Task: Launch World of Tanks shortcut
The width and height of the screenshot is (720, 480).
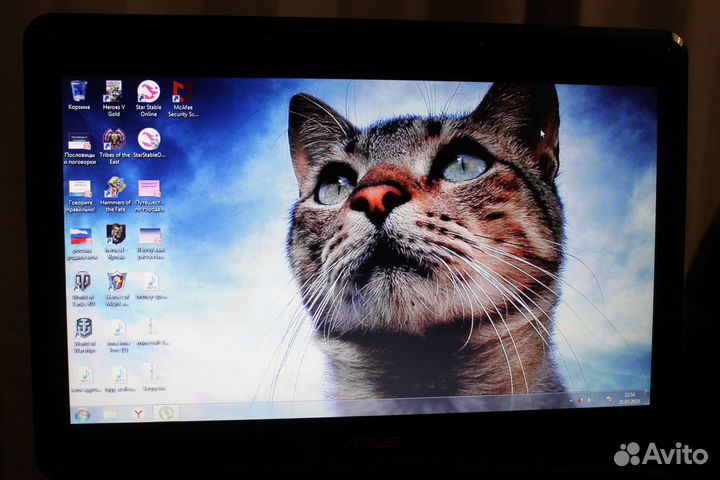Action: [x=82, y=282]
